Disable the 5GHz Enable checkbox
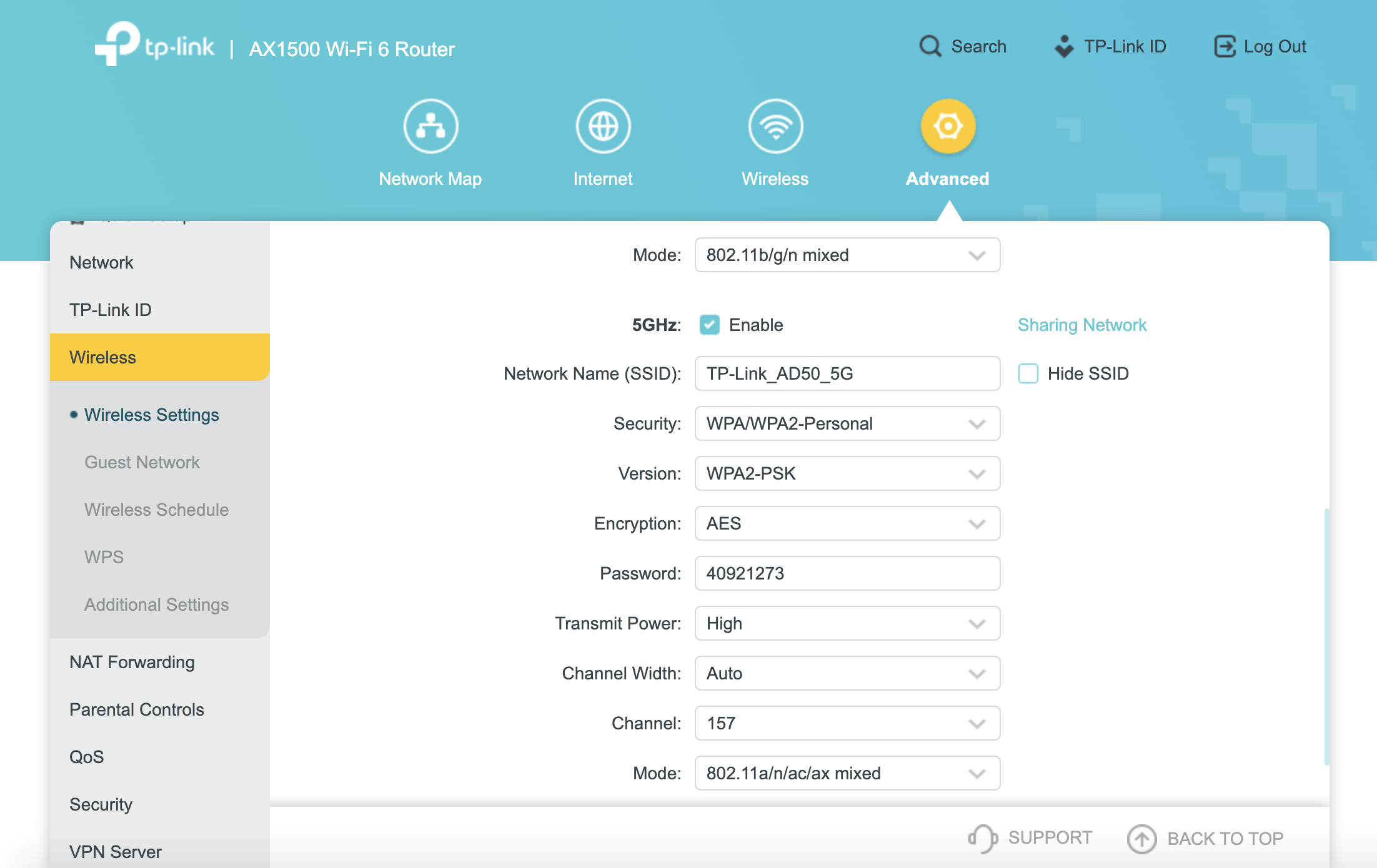The width and height of the screenshot is (1377, 868). coord(710,324)
